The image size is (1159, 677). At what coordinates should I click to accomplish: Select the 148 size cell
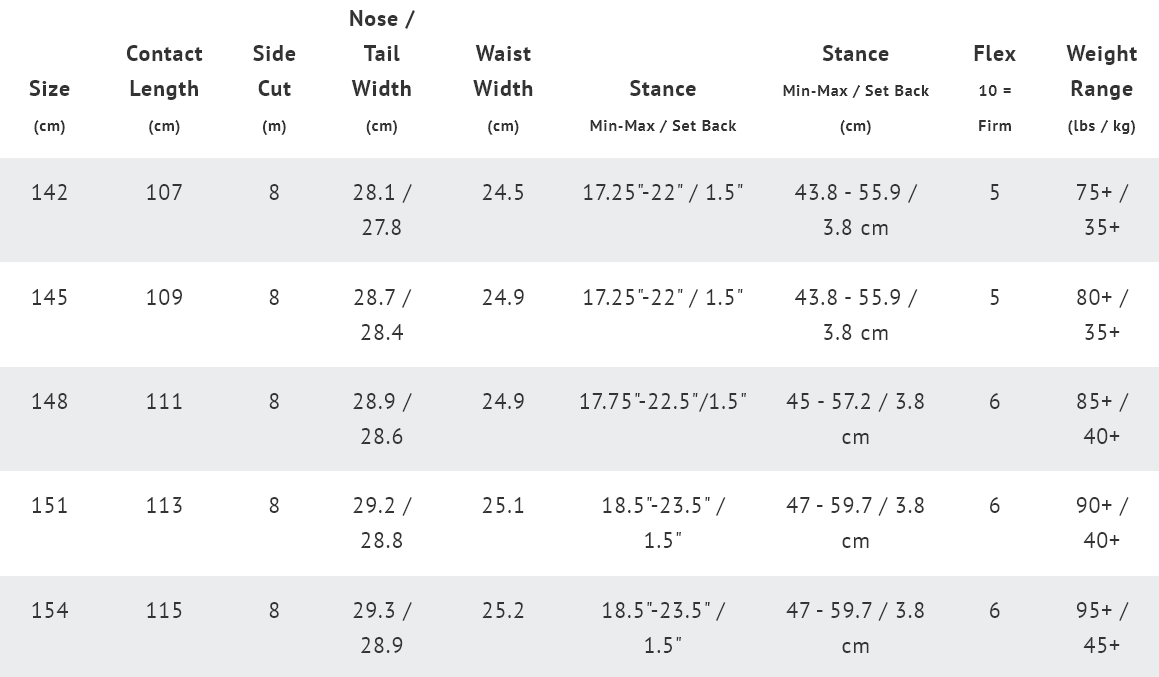(49, 401)
